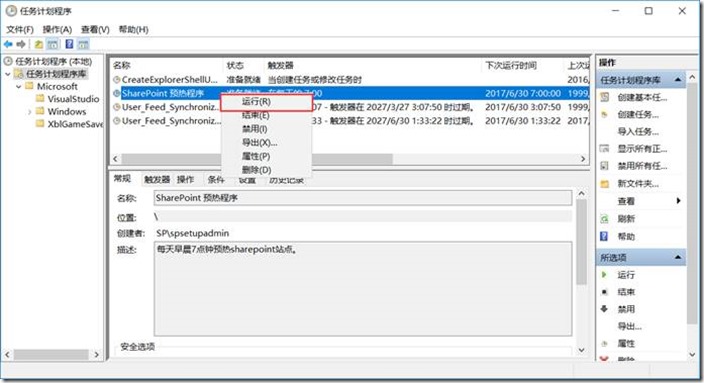Switch to the 条件 tab

pyautogui.click(x=216, y=180)
